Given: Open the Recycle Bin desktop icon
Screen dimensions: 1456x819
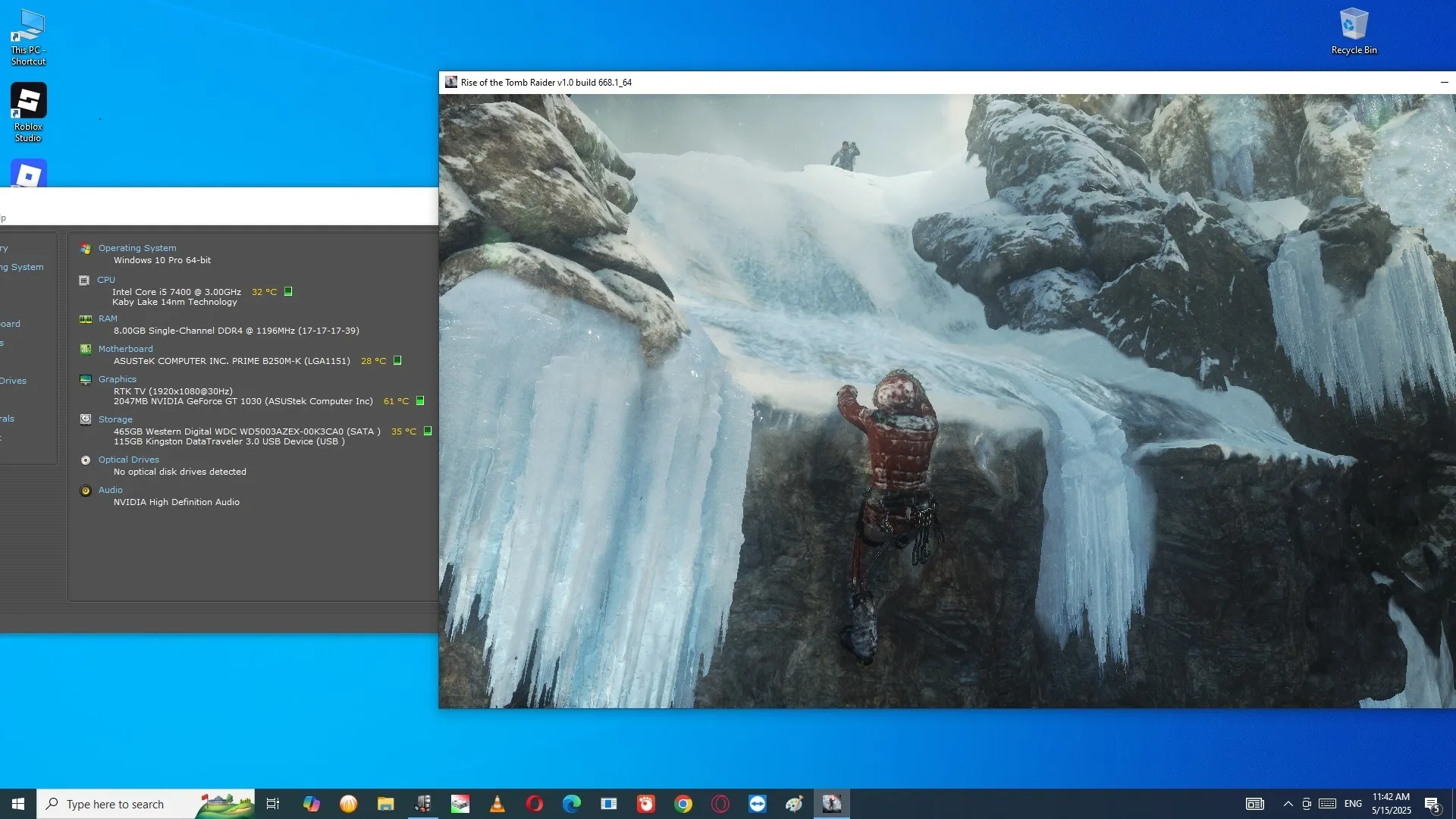Looking at the screenshot, I should 1354,32.
